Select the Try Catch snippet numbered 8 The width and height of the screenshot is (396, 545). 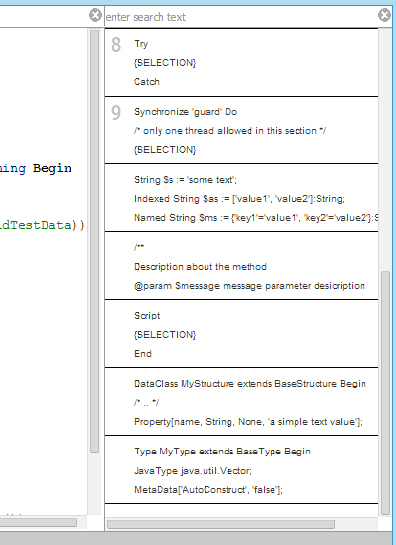click(x=241, y=63)
